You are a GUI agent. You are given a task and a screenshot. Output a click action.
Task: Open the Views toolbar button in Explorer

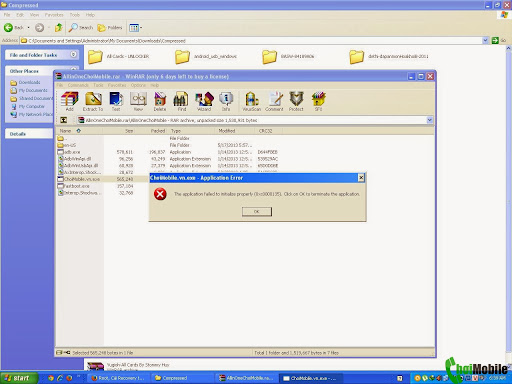coord(135,28)
